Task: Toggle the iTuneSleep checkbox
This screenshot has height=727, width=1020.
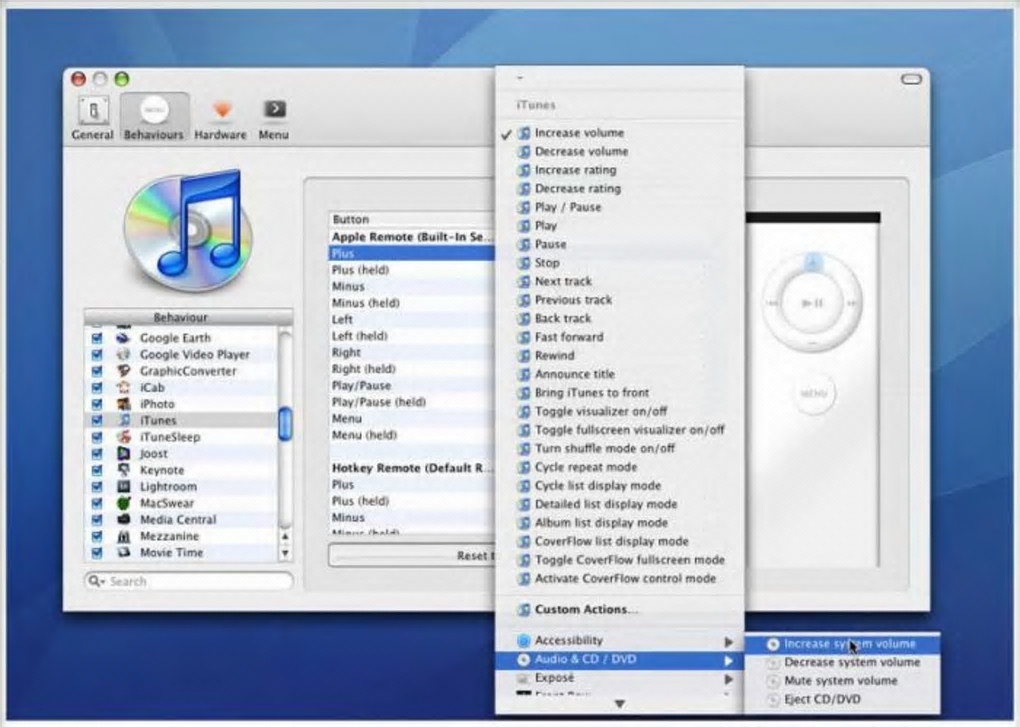Action: [x=97, y=437]
